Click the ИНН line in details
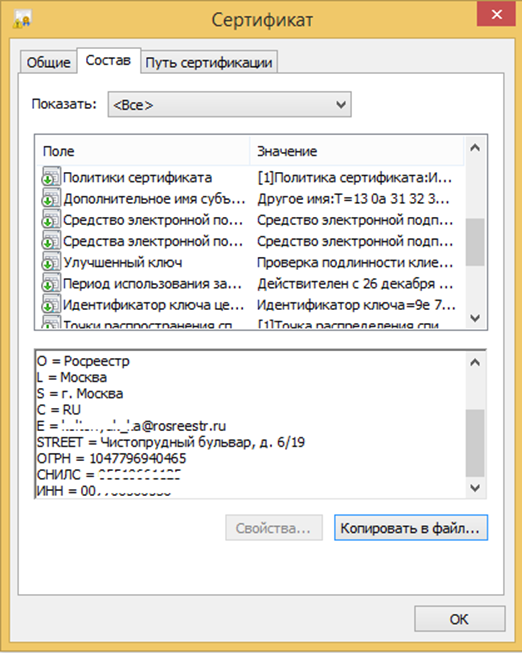This screenshot has width=522, height=653. [x=104, y=491]
